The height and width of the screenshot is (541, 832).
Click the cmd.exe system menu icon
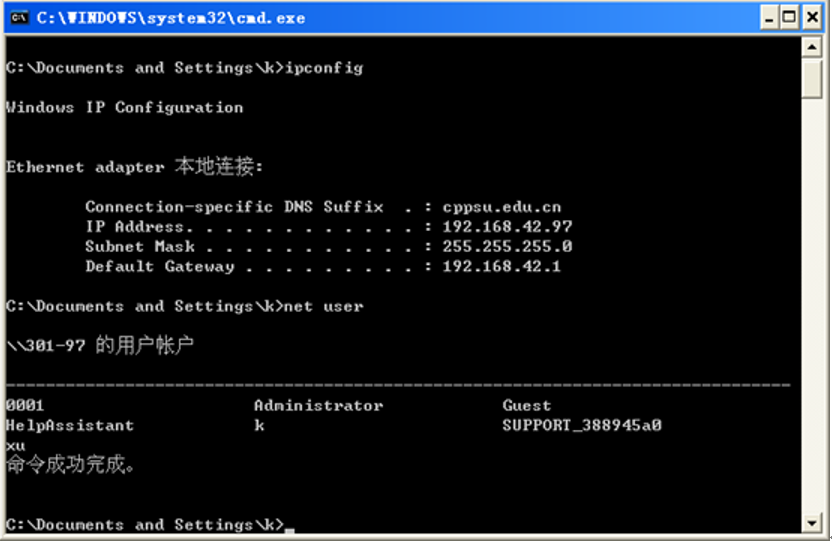point(17,17)
